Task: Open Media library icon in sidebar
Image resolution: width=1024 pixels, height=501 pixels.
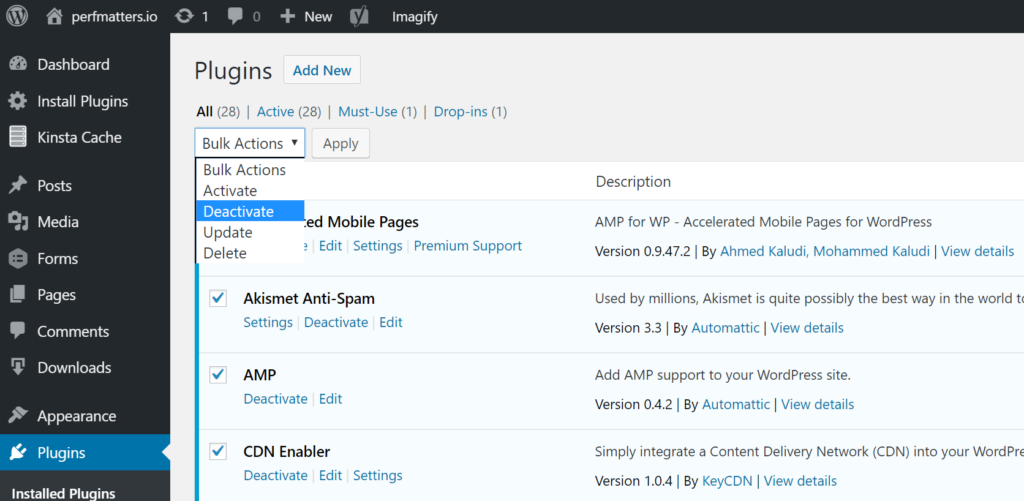Action: (18, 222)
